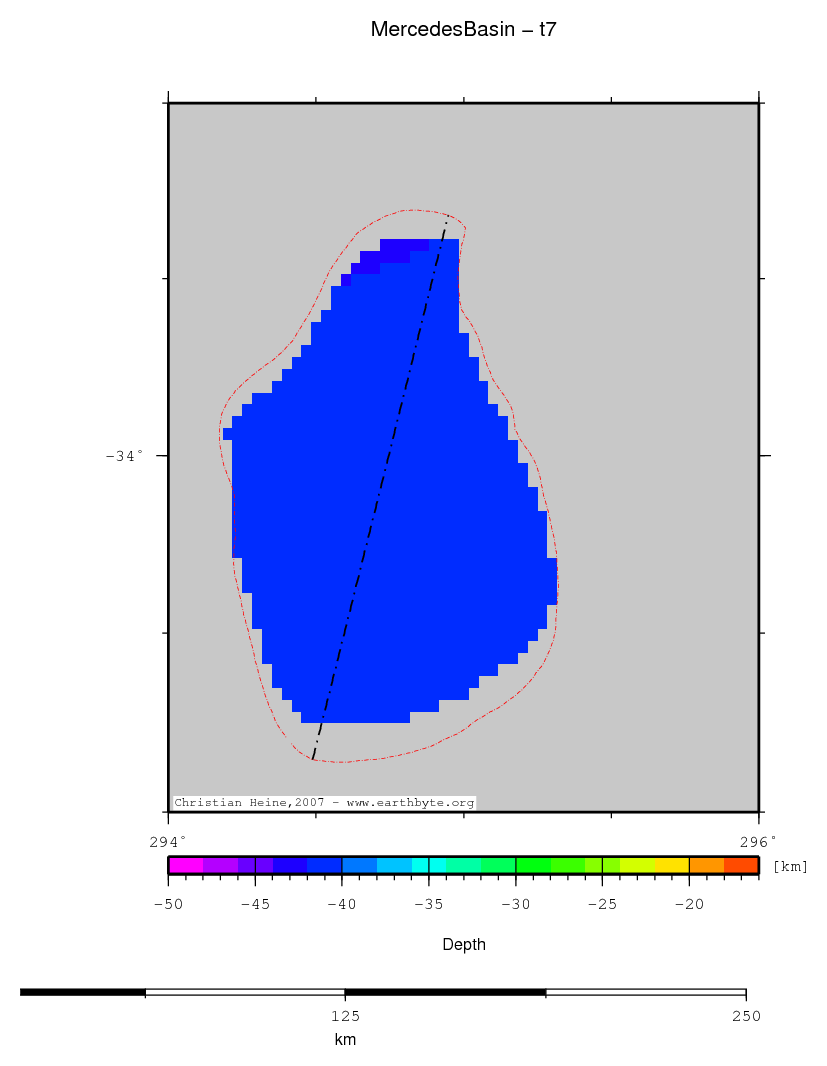The image size is (827, 1066).
Task: Click the leftmost black scale bar segment
Action: click(x=83, y=992)
